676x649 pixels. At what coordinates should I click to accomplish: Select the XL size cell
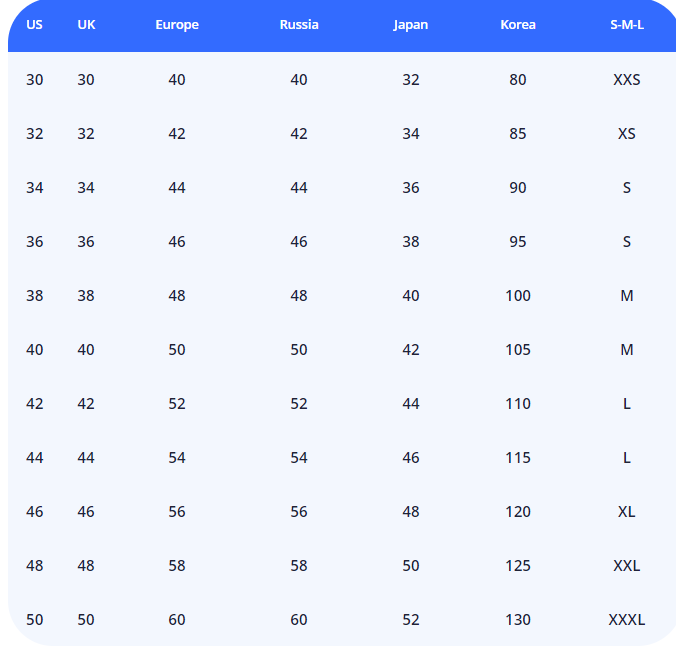coord(627,512)
